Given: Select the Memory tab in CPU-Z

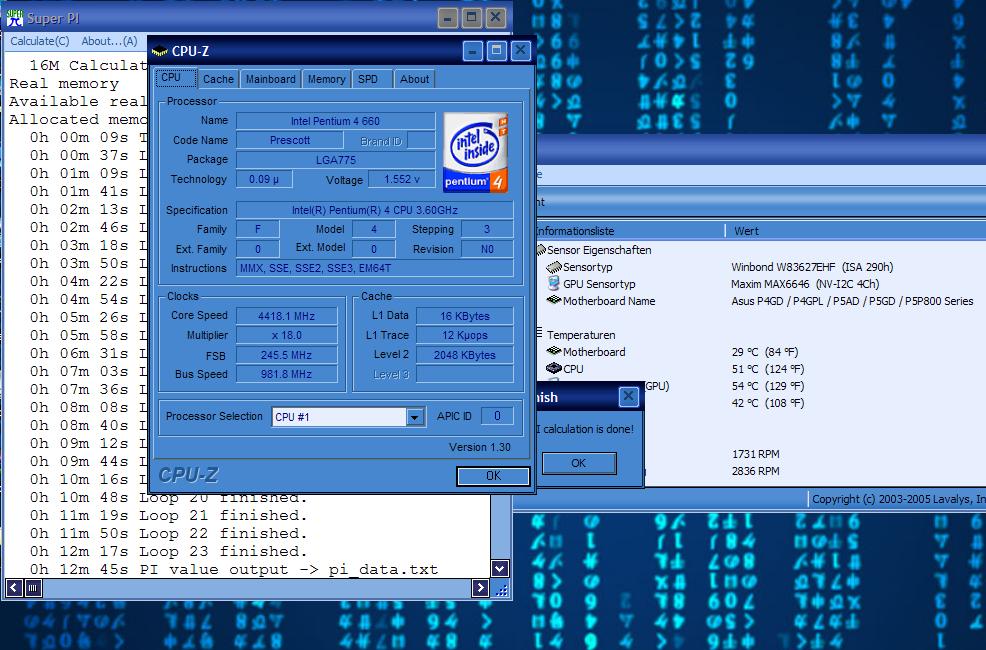Looking at the screenshot, I should click(x=326, y=79).
